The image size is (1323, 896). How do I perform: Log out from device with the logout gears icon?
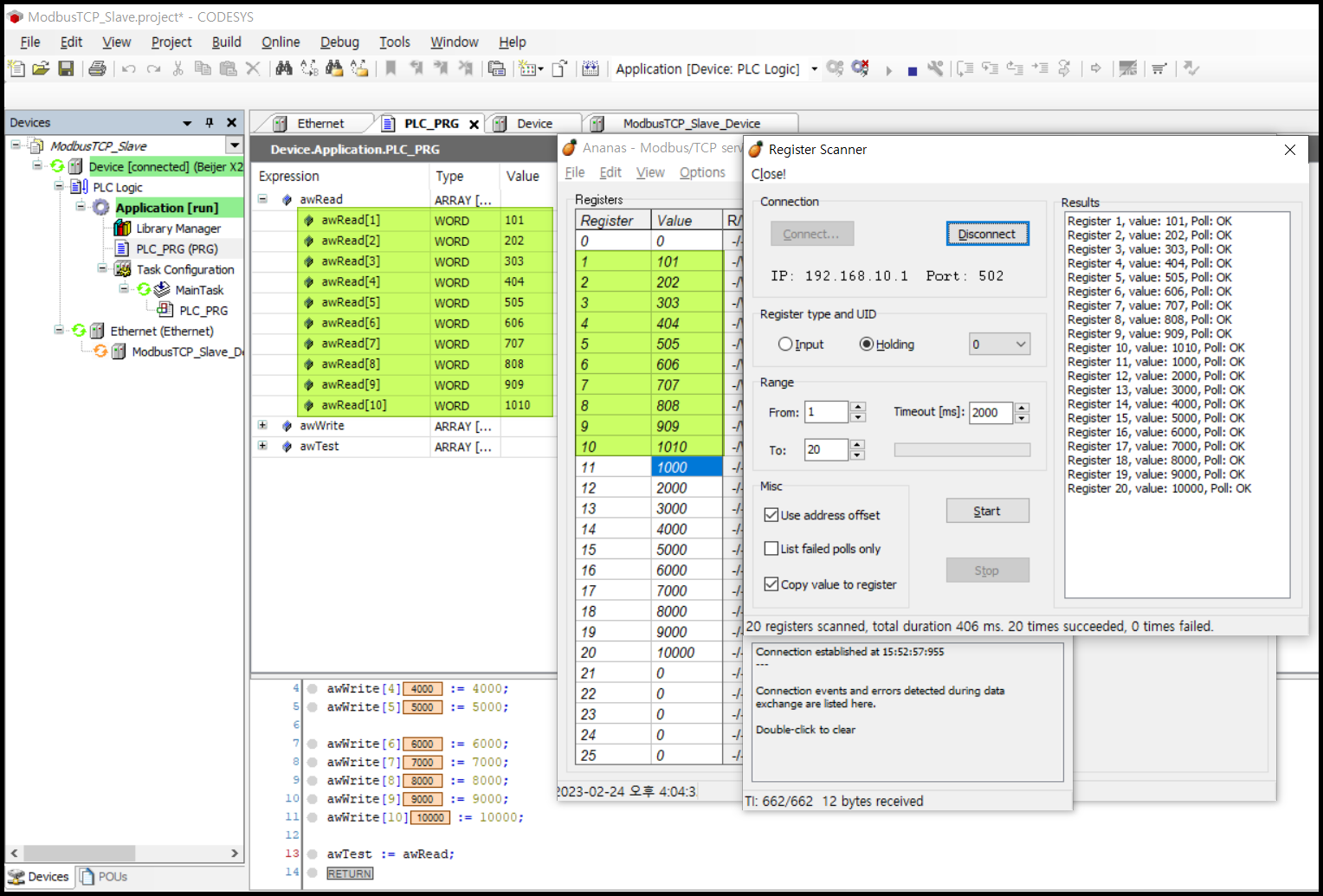pos(860,69)
